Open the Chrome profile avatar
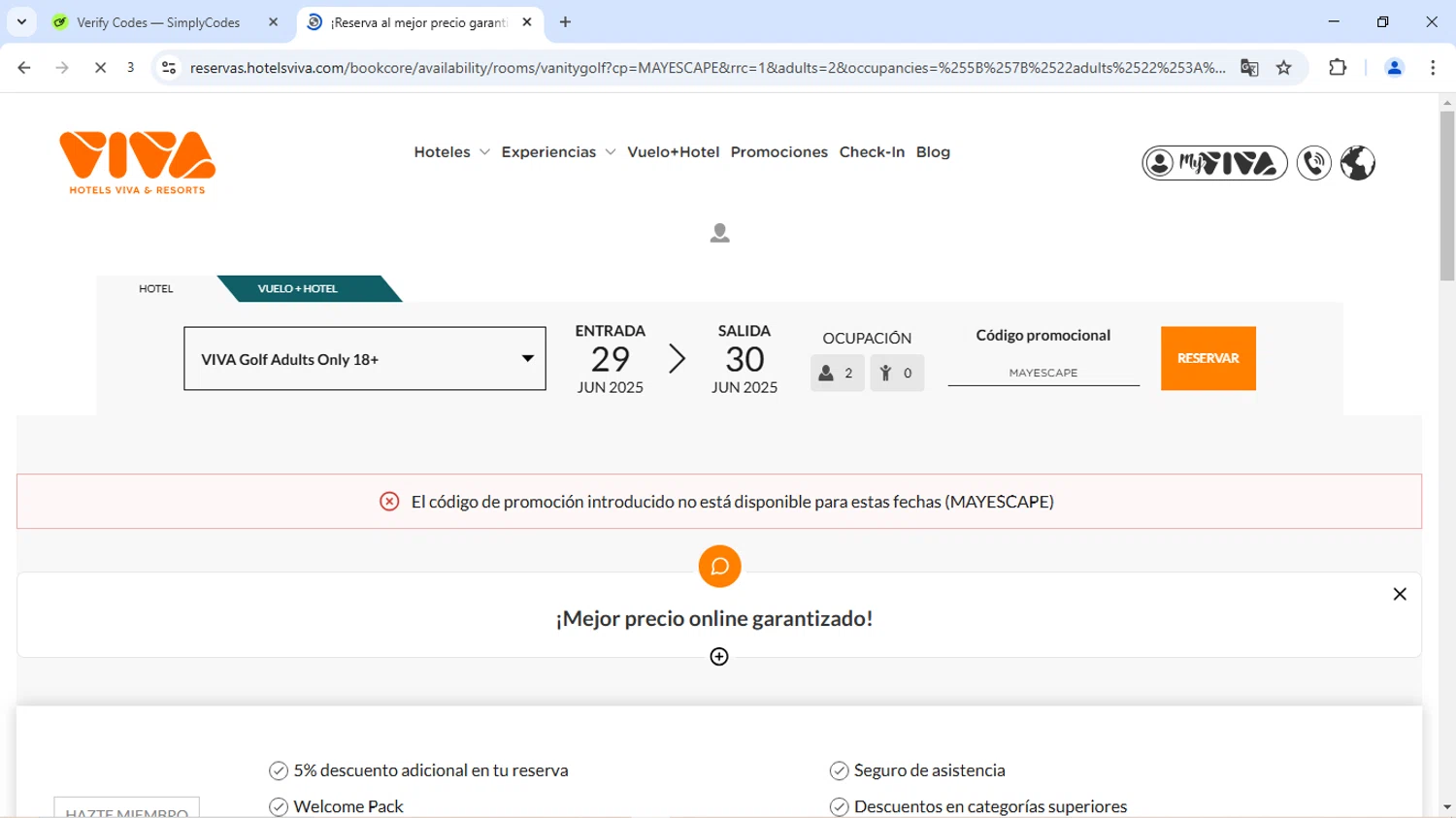Image resolution: width=1456 pixels, height=818 pixels. point(1394,68)
